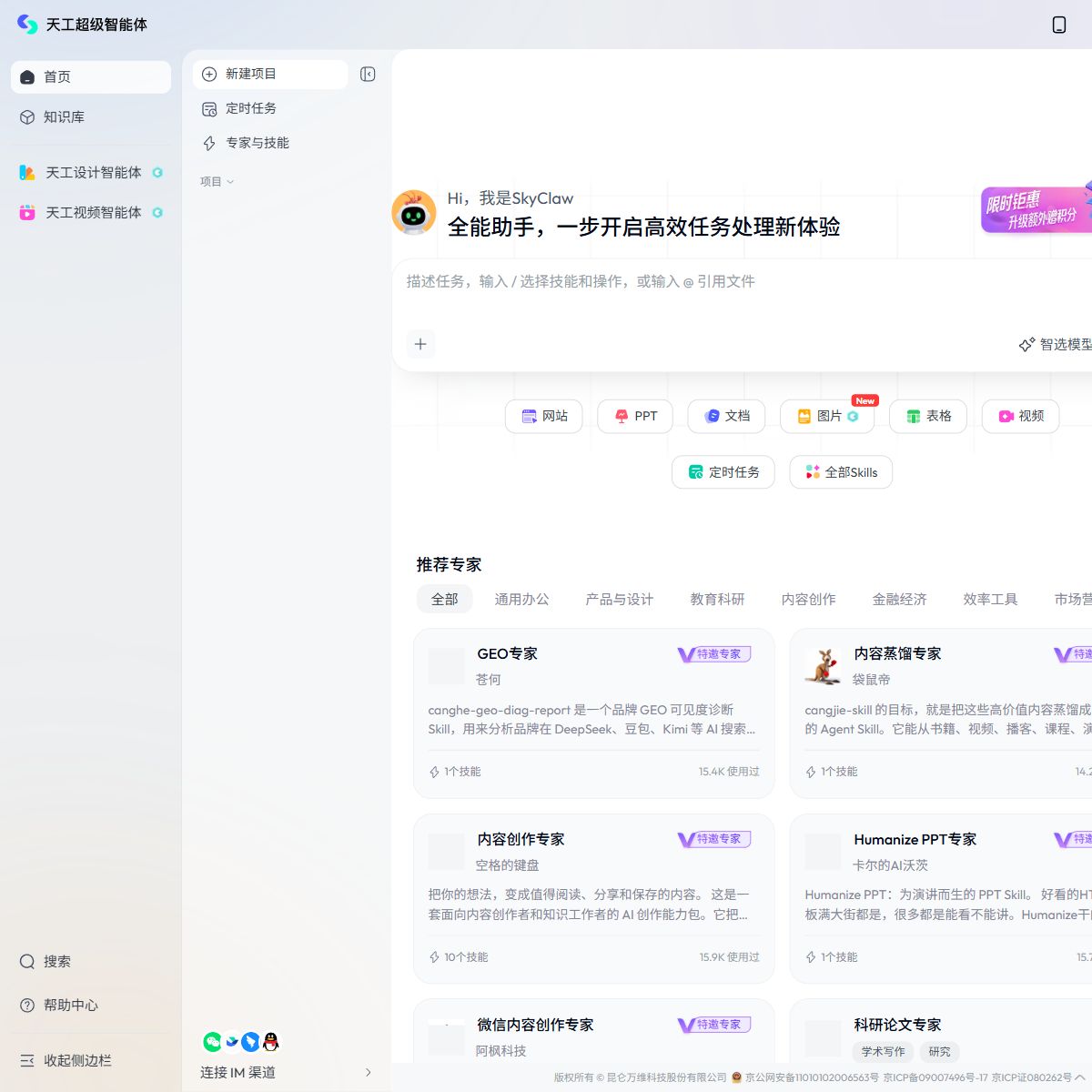Select the 表格 skill chip
1092x1092 pixels.
(x=928, y=416)
